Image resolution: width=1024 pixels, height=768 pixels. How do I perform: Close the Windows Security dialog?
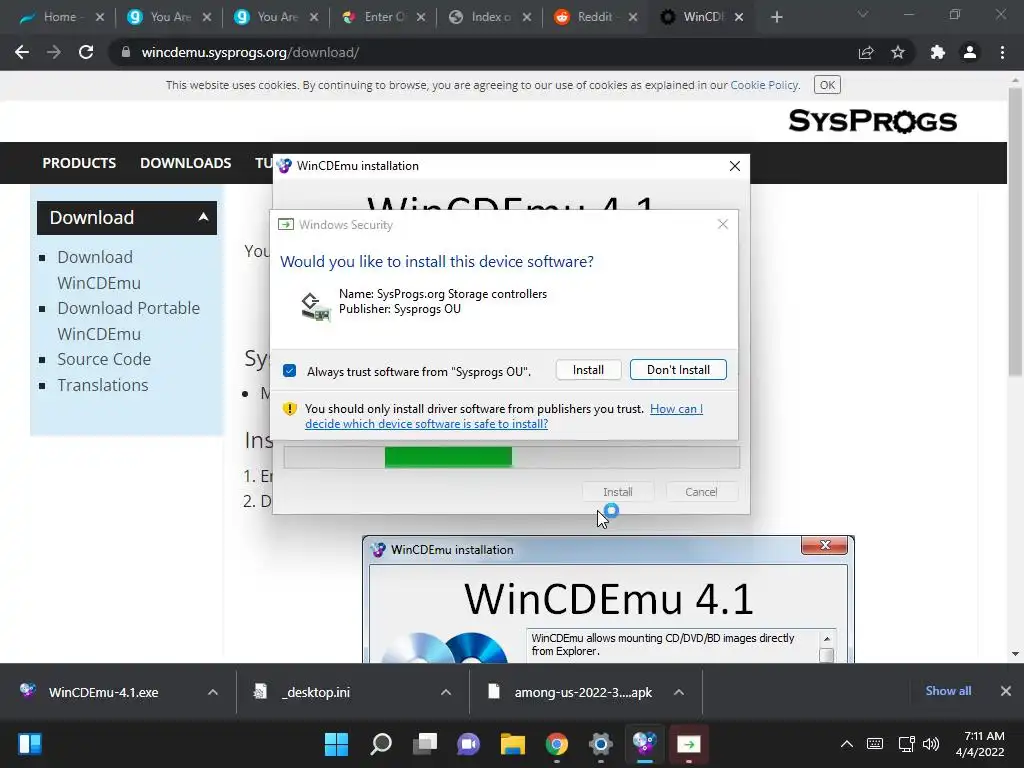click(722, 224)
